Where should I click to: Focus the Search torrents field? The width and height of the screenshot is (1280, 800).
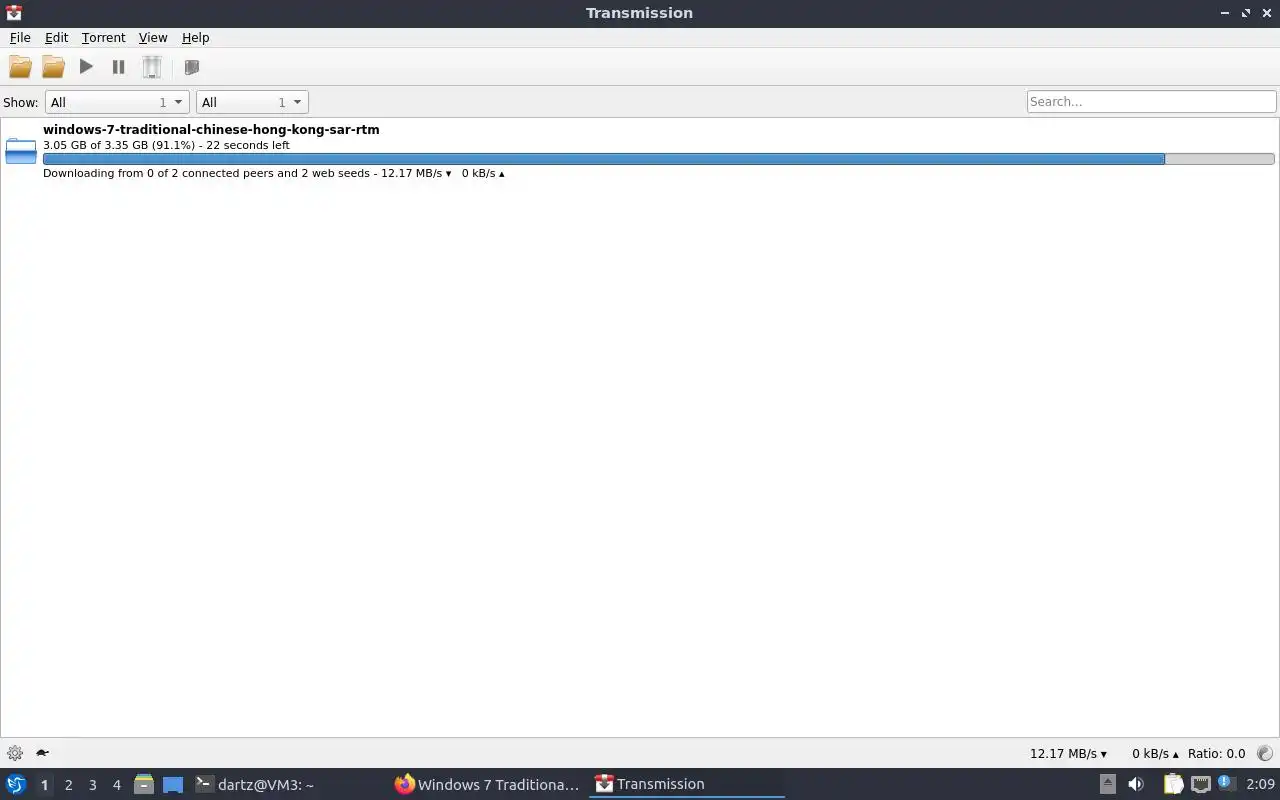point(1151,101)
